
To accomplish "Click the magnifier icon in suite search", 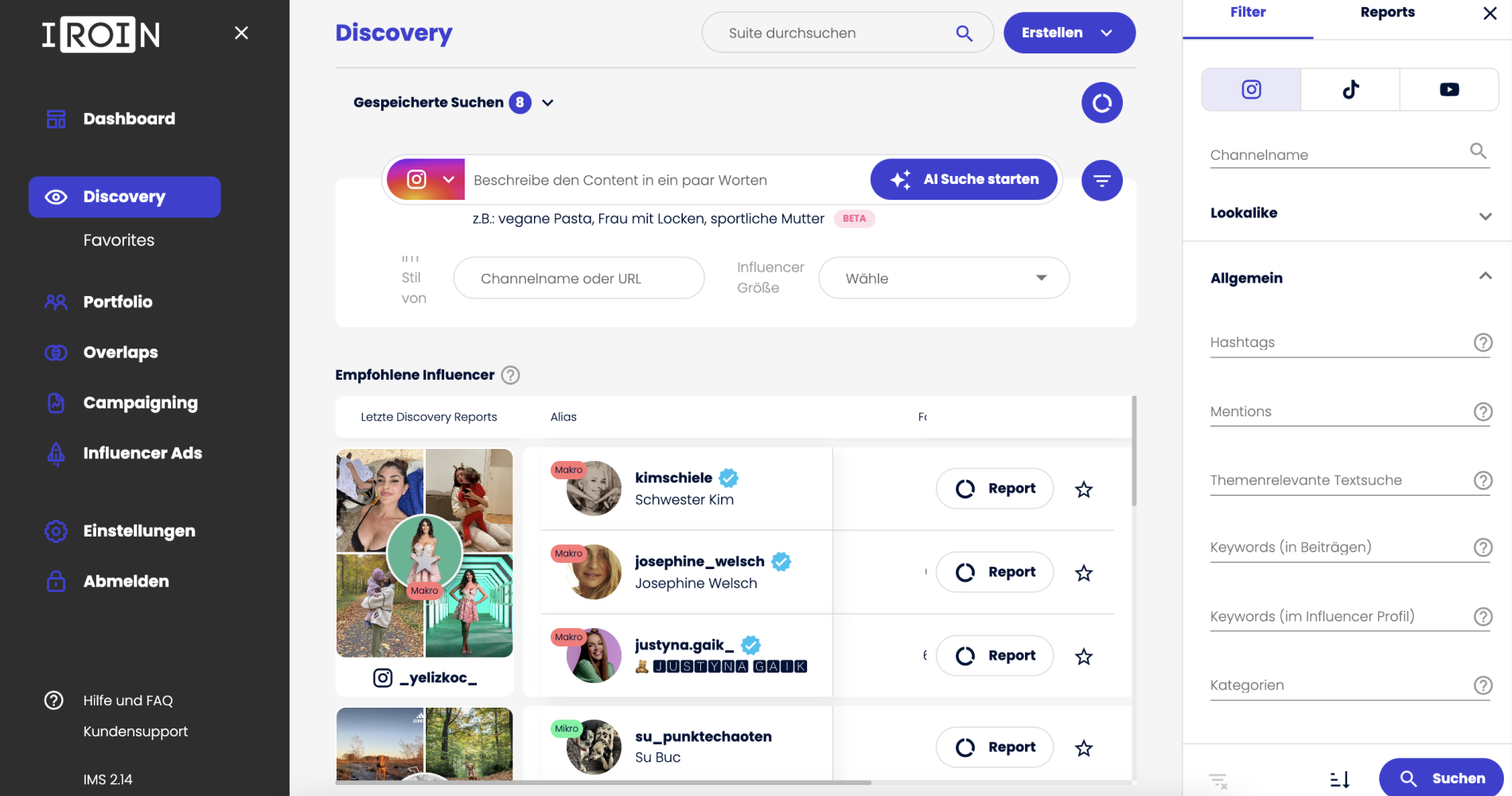I will coord(964,33).
